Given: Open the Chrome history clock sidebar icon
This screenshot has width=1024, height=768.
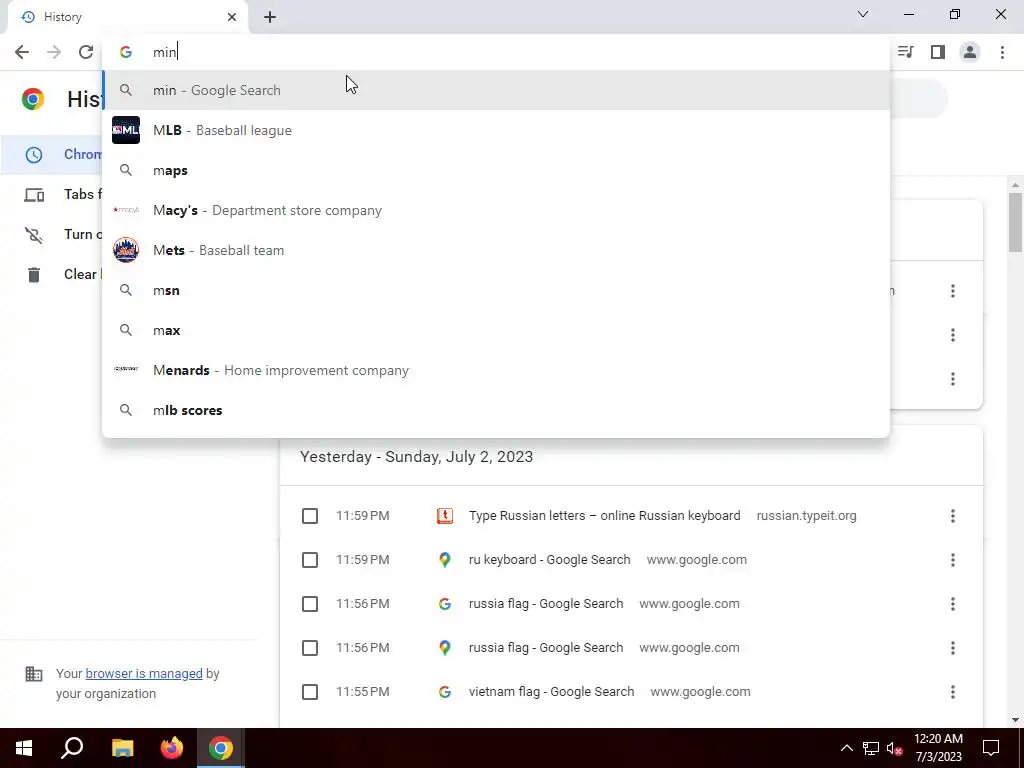Looking at the screenshot, I should (x=34, y=155).
